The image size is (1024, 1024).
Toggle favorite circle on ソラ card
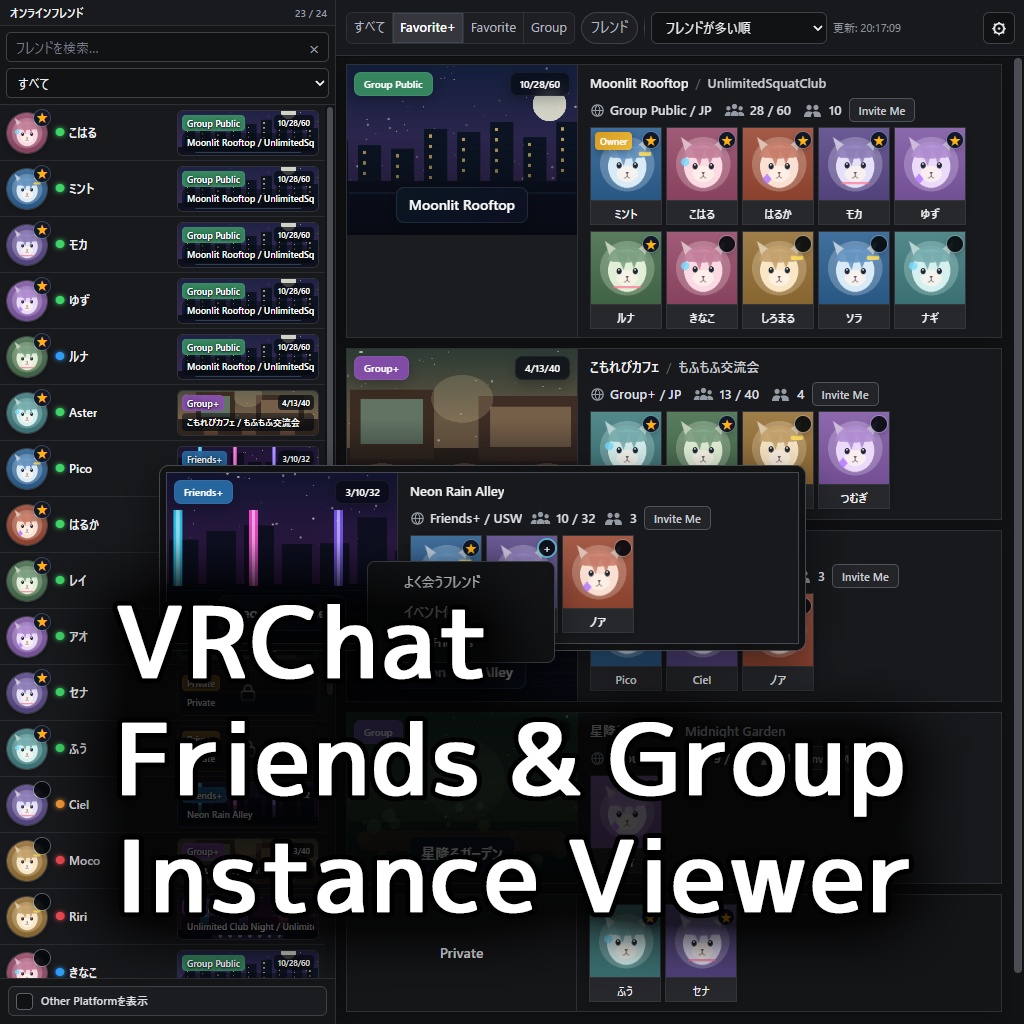tap(878, 244)
